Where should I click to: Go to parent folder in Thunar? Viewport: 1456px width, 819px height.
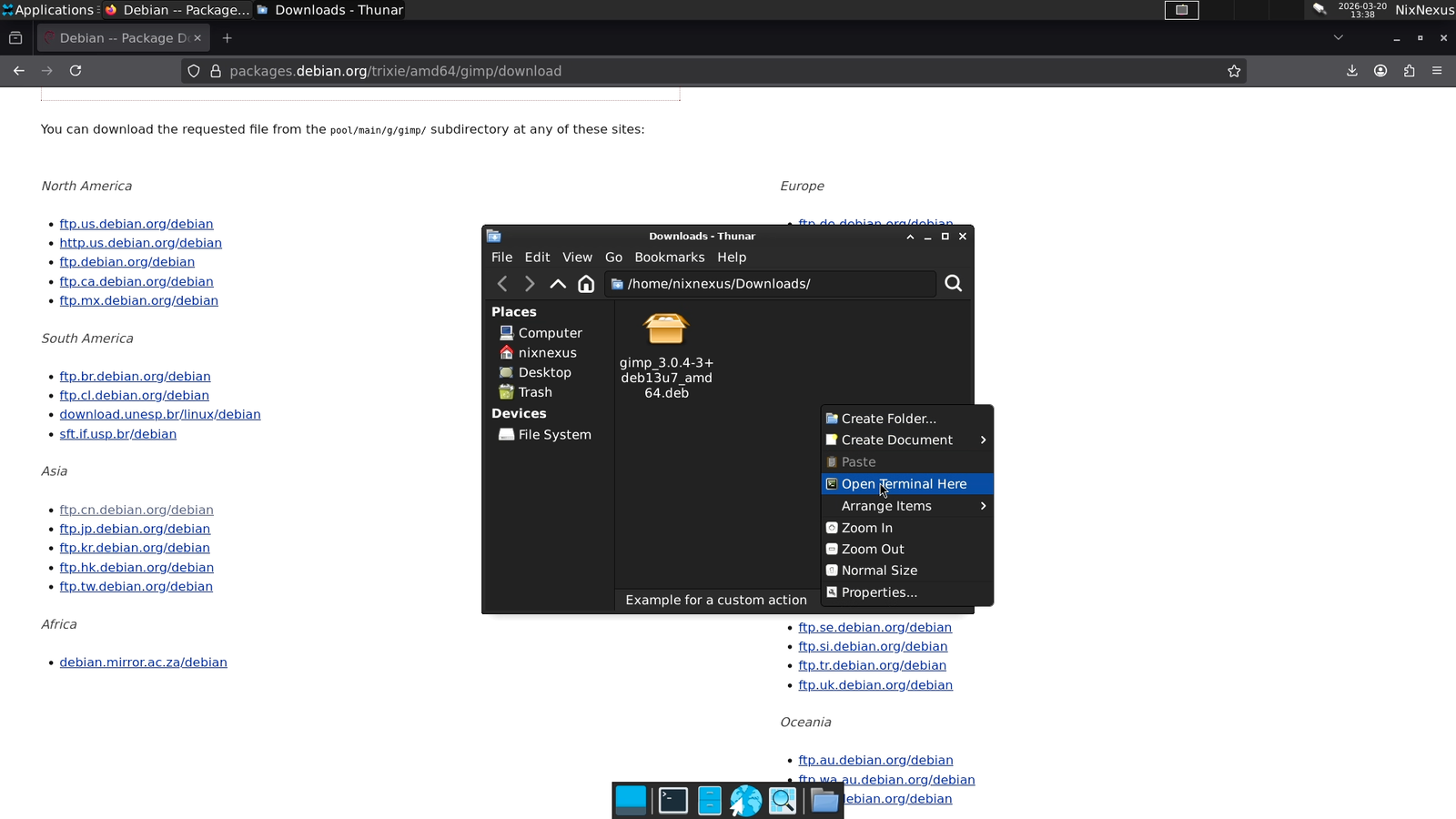pos(558,284)
